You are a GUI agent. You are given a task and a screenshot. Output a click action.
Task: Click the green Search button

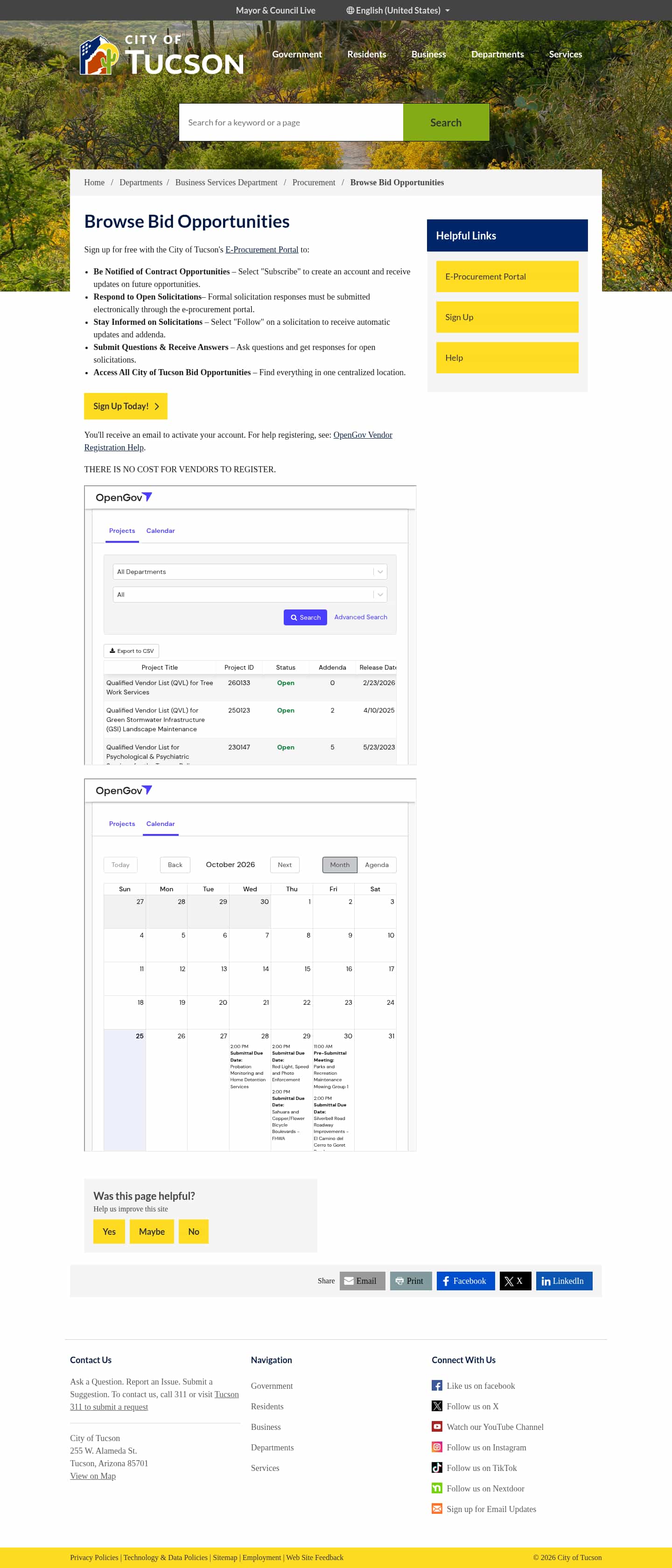coord(446,122)
